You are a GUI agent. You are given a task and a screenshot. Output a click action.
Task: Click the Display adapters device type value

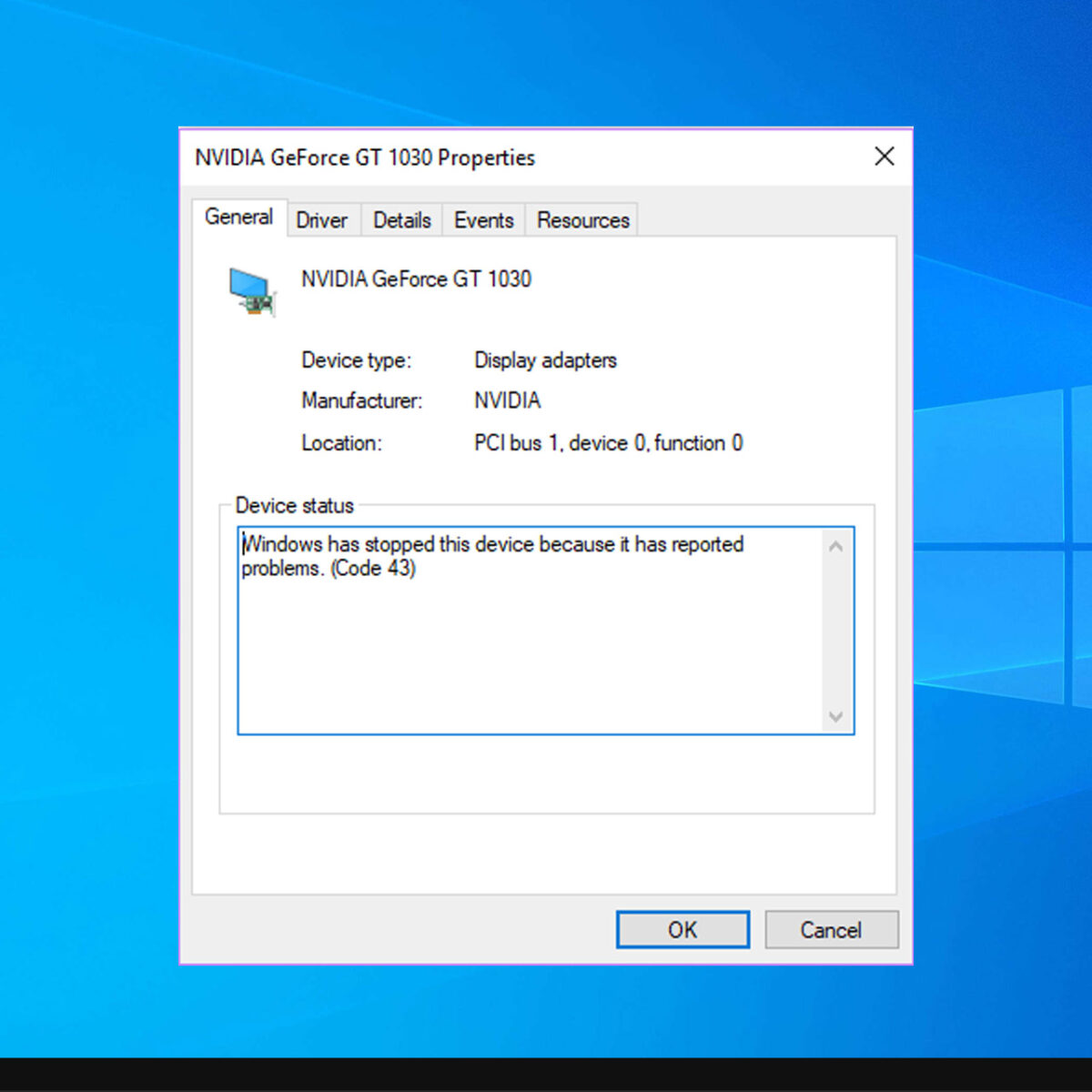pos(545,360)
